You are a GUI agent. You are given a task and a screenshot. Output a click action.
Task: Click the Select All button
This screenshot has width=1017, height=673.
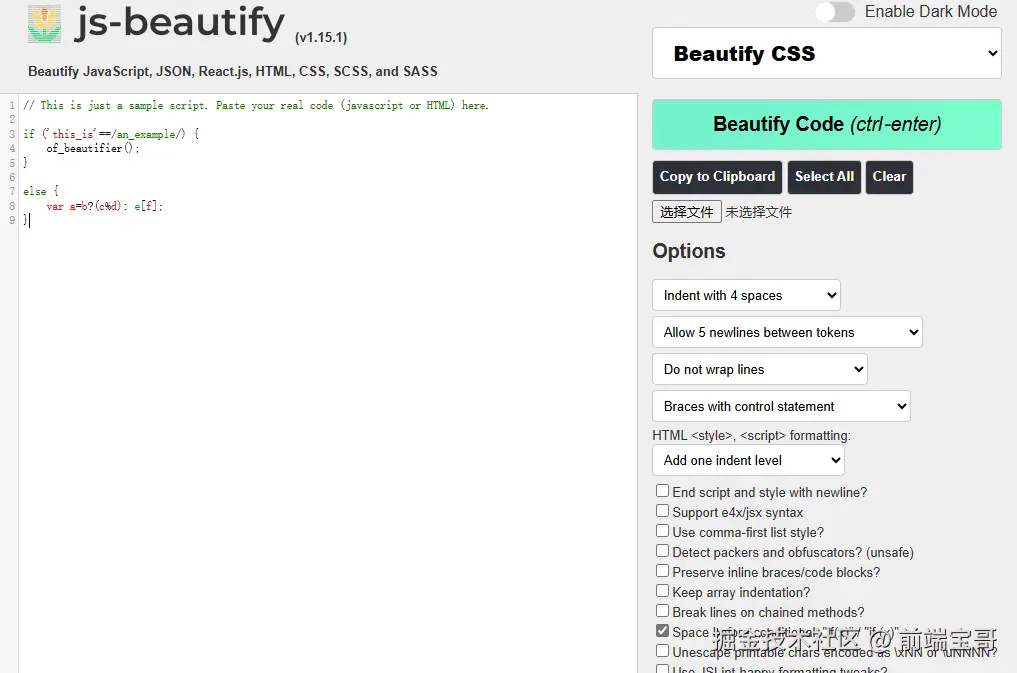pyautogui.click(x=824, y=176)
